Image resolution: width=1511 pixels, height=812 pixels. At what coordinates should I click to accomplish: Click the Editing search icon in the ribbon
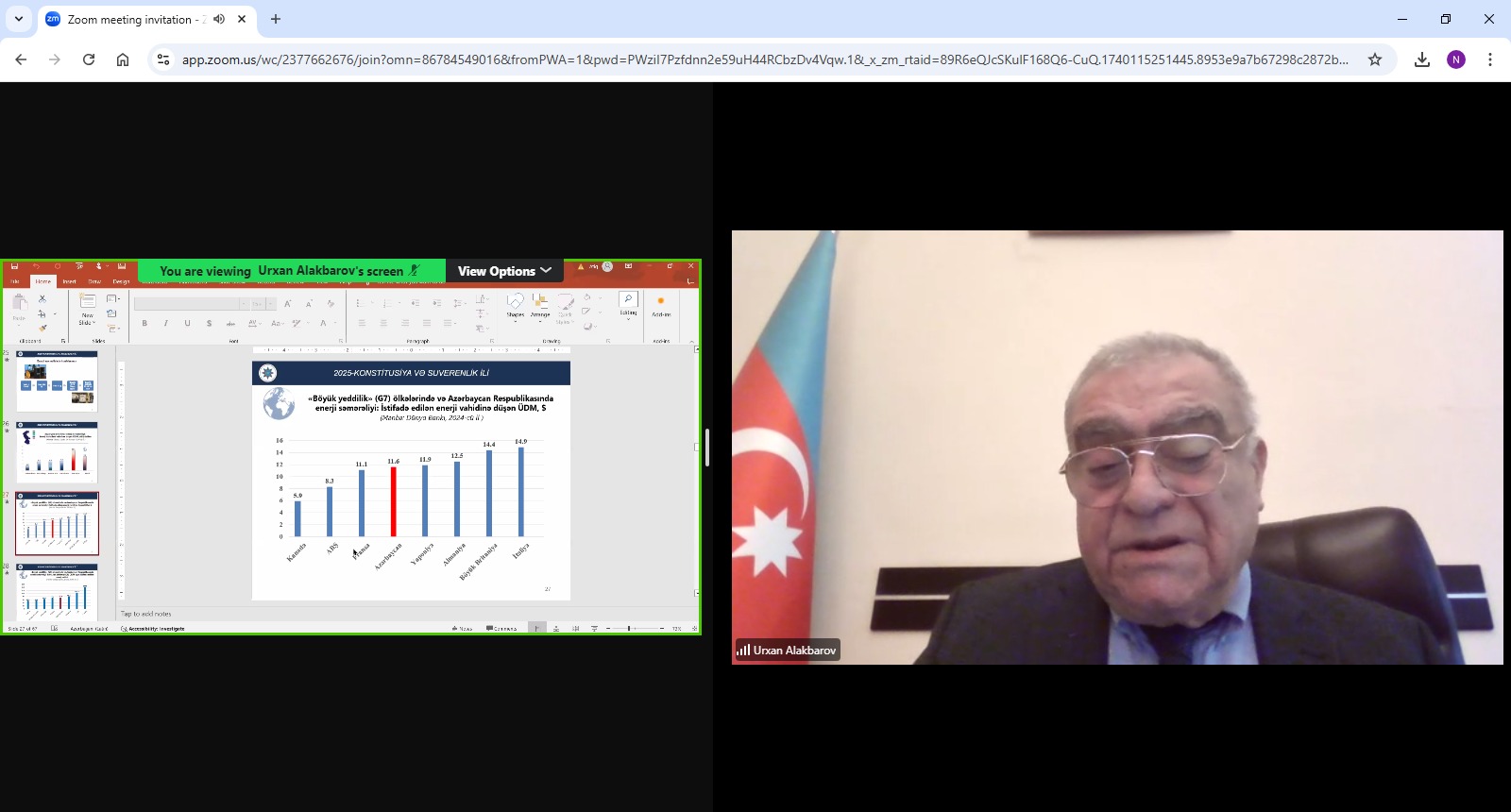point(628,301)
